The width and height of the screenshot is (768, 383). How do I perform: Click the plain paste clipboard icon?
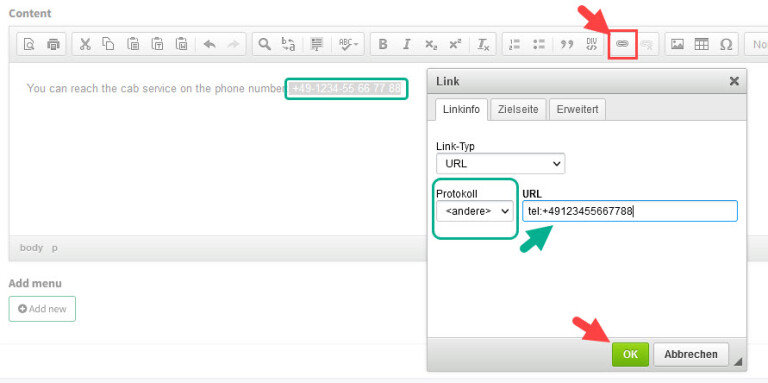click(x=133, y=45)
